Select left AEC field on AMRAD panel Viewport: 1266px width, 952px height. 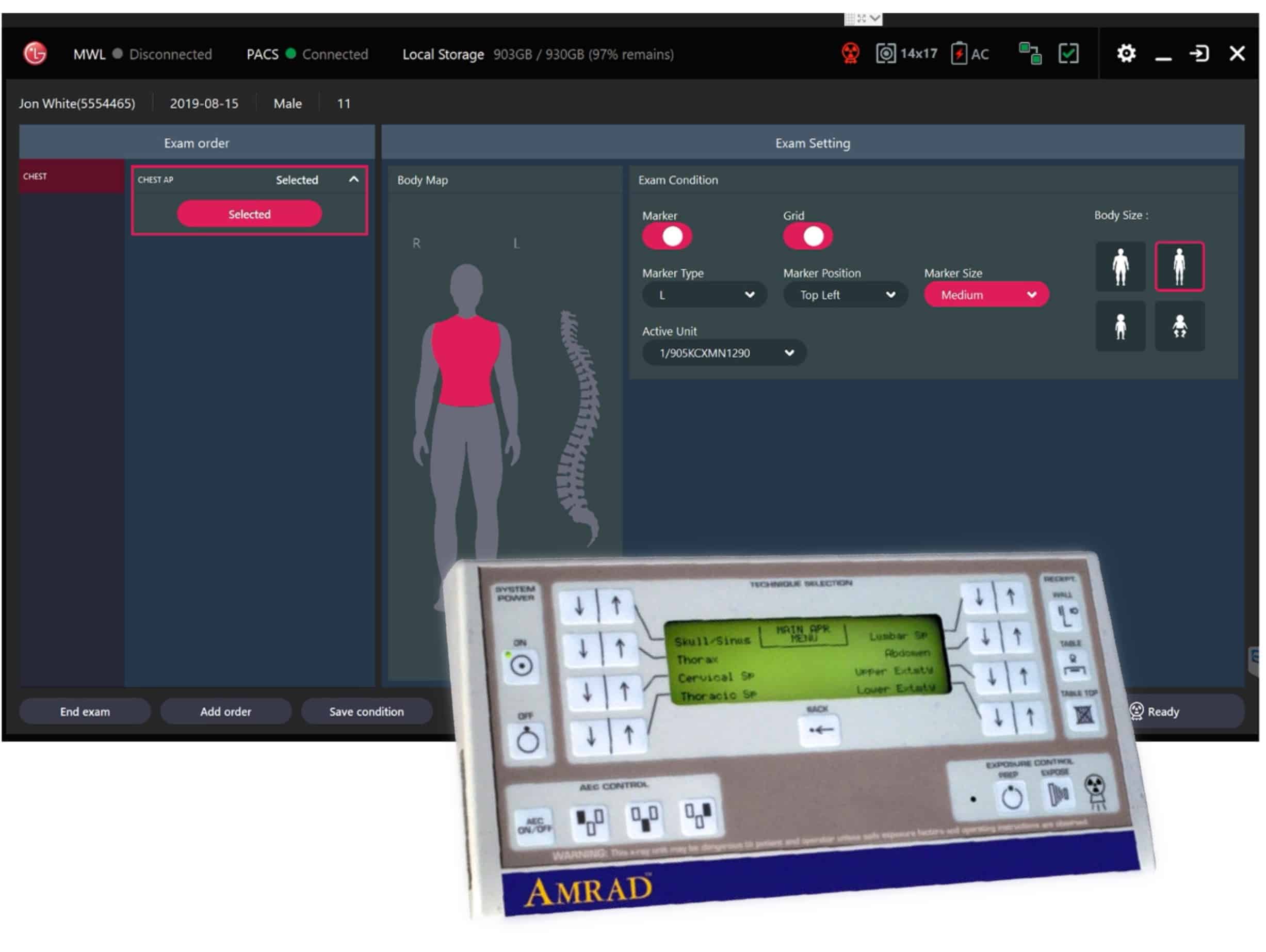[590, 822]
